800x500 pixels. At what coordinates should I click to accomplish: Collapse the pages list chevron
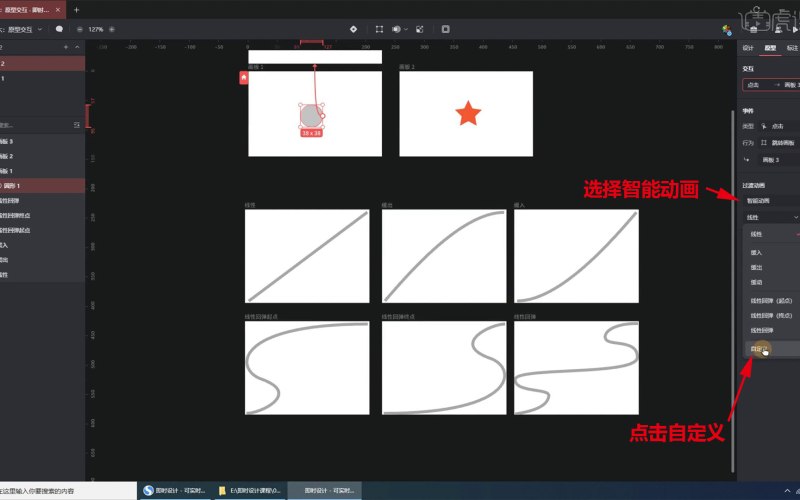pyautogui.click(x=77, y=47)
